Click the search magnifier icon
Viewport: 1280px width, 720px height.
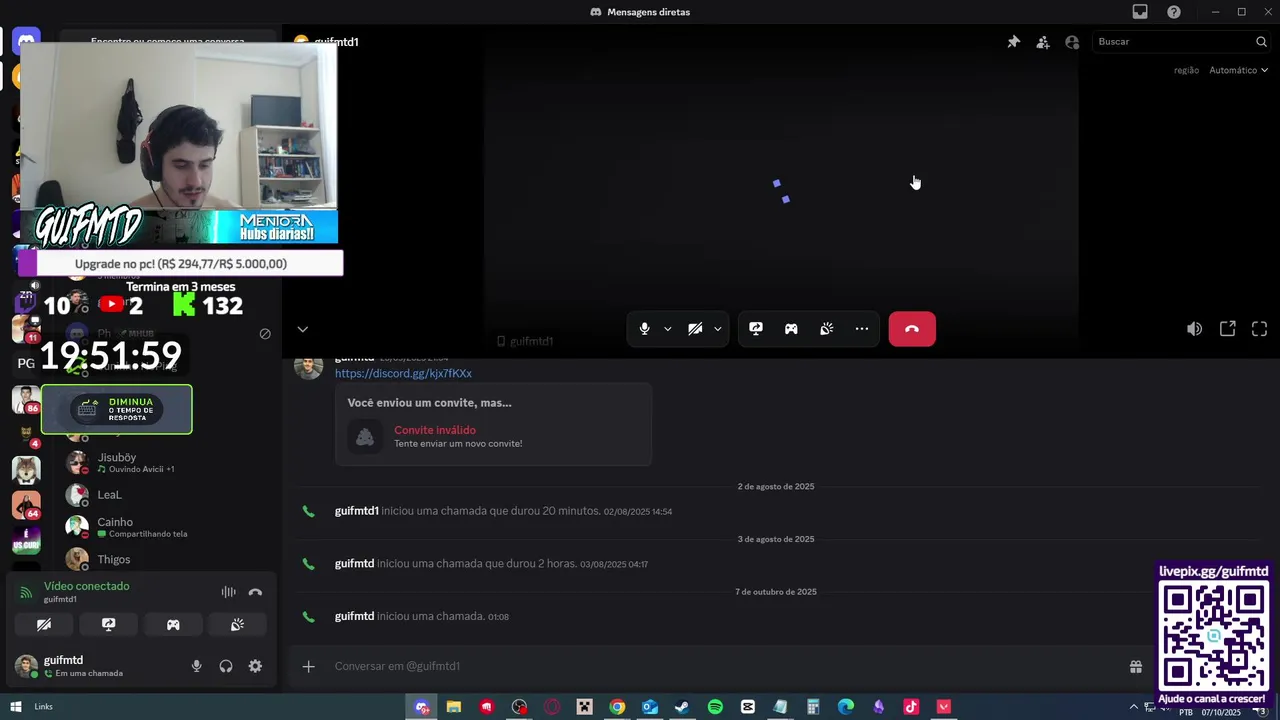tap(1261, 42)
